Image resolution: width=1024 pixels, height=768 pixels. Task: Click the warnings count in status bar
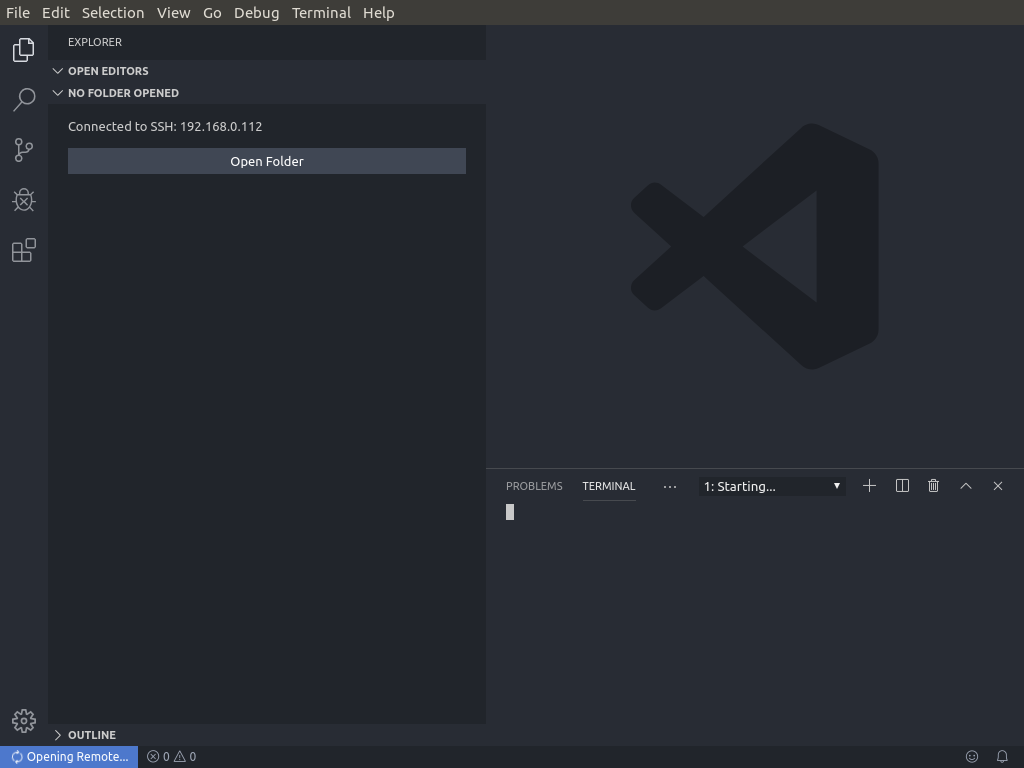(185, 756)
